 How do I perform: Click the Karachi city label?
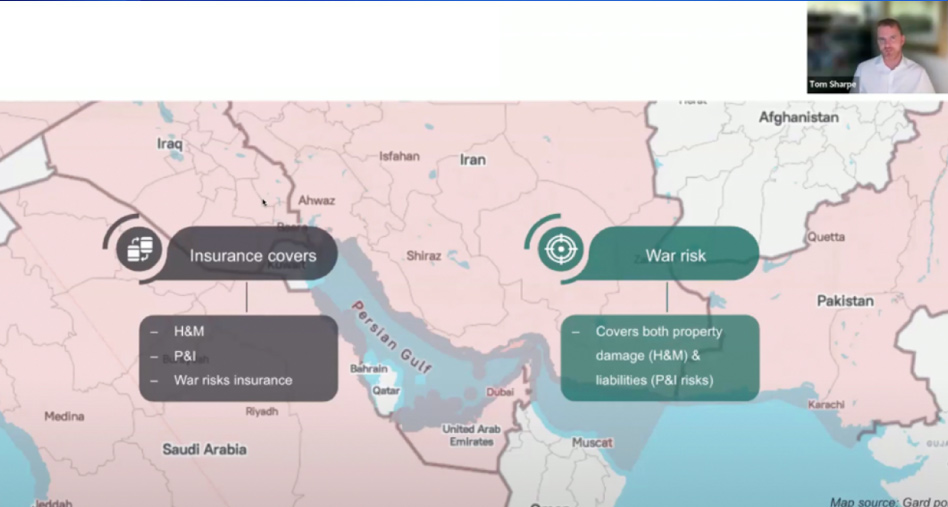826,404
